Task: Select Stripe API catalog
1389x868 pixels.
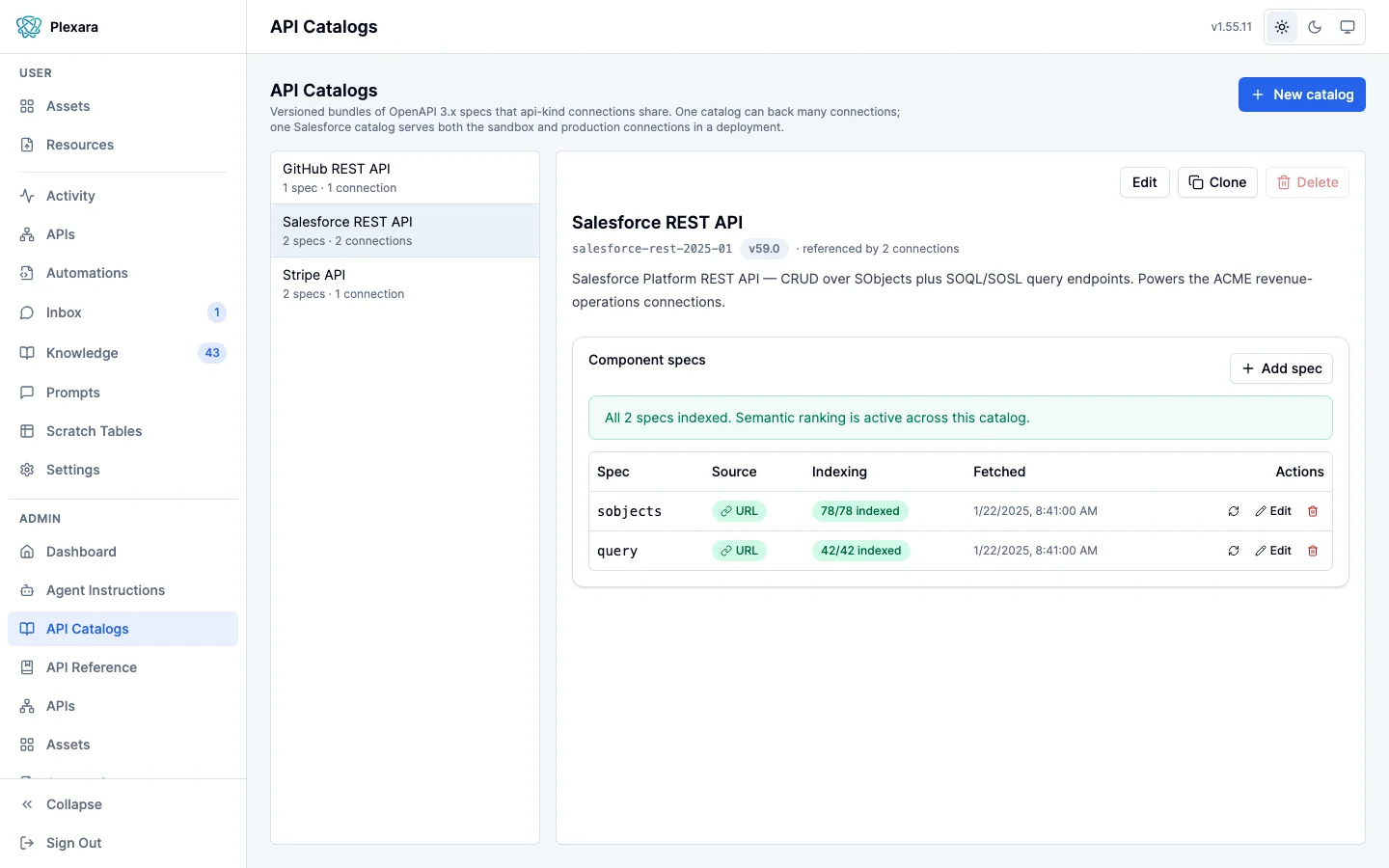Action: [x=405, y=284]
